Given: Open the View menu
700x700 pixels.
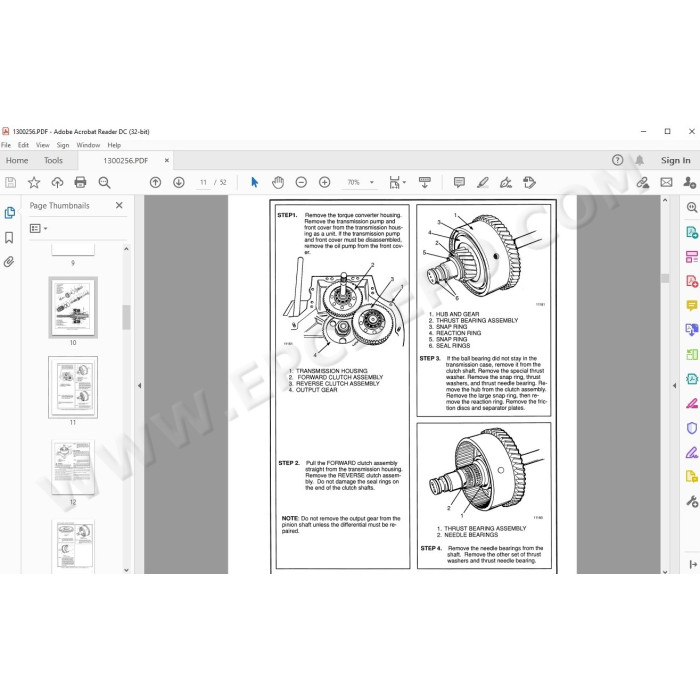Looking at the screenshot, I should tap(43, 145).
